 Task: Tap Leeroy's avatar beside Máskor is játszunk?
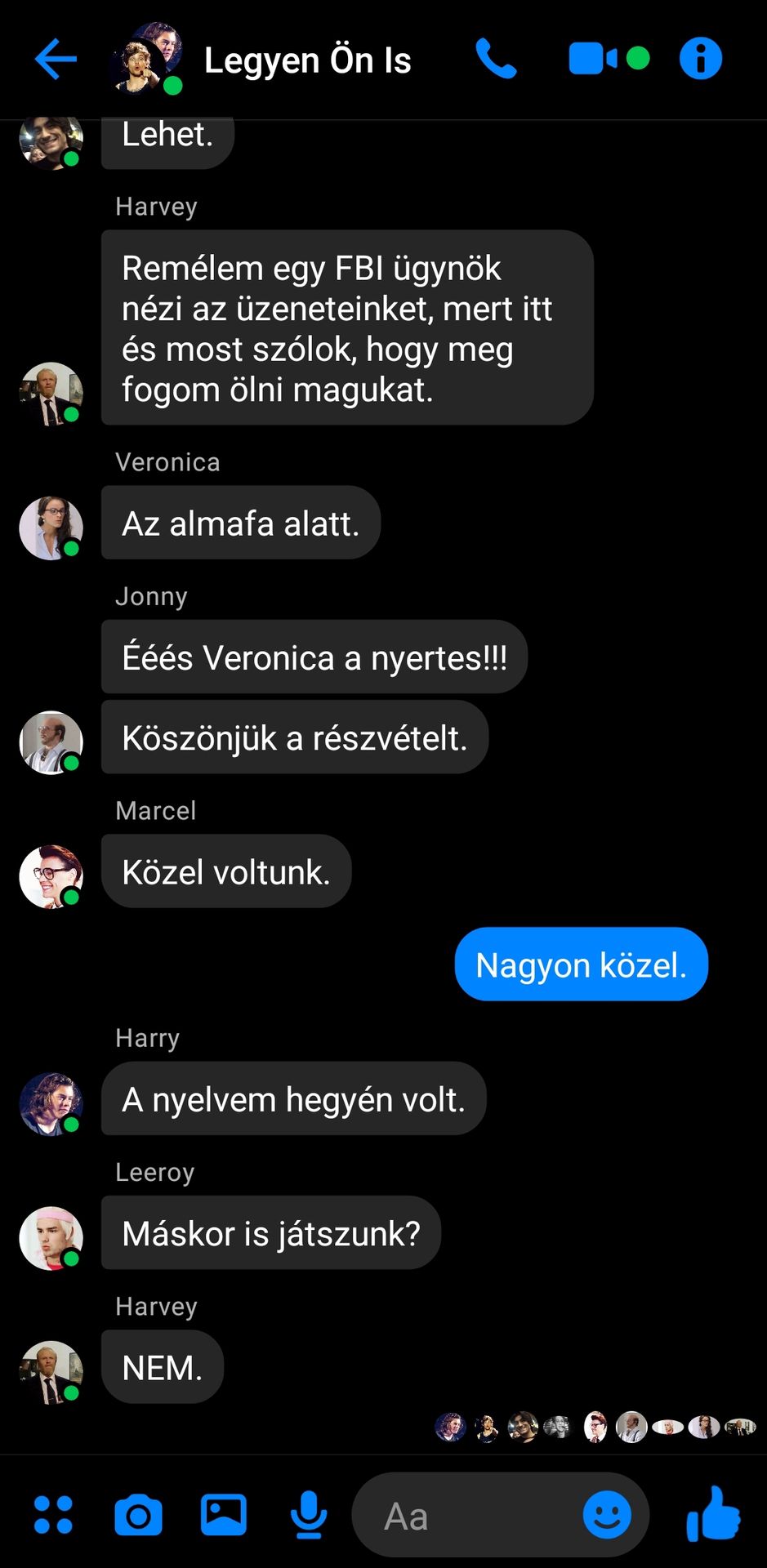[51, 1238]
